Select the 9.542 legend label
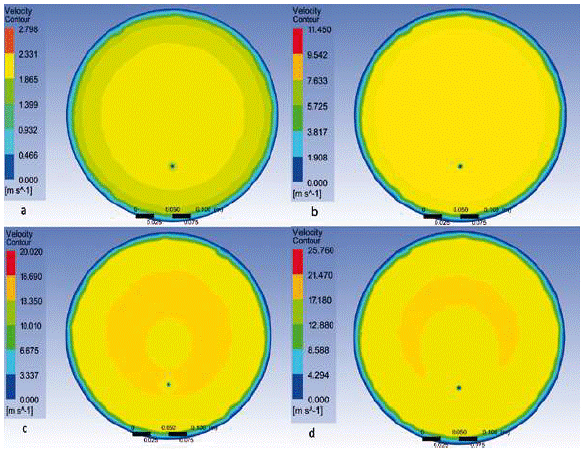 318,55
